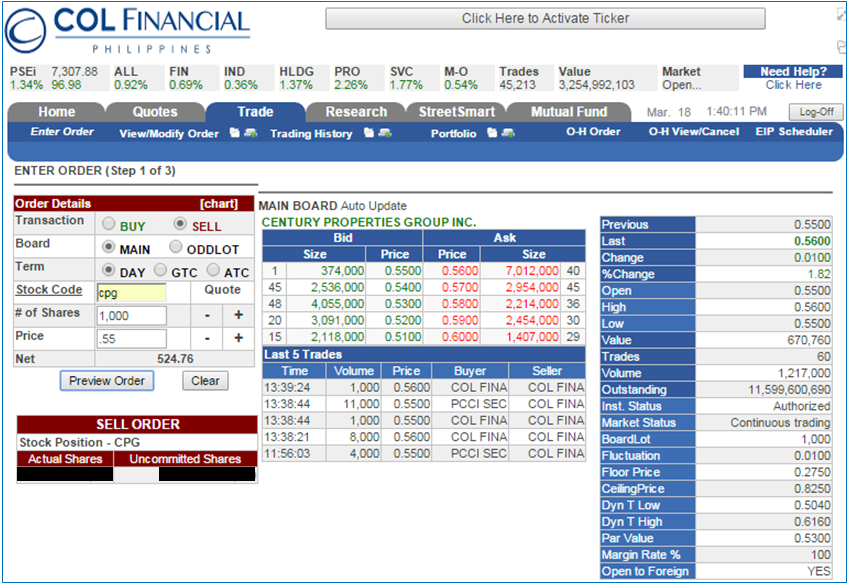Viewport: 848px width, 584px height.
Task: Click the Preview Order button
Action: (107, 381)
